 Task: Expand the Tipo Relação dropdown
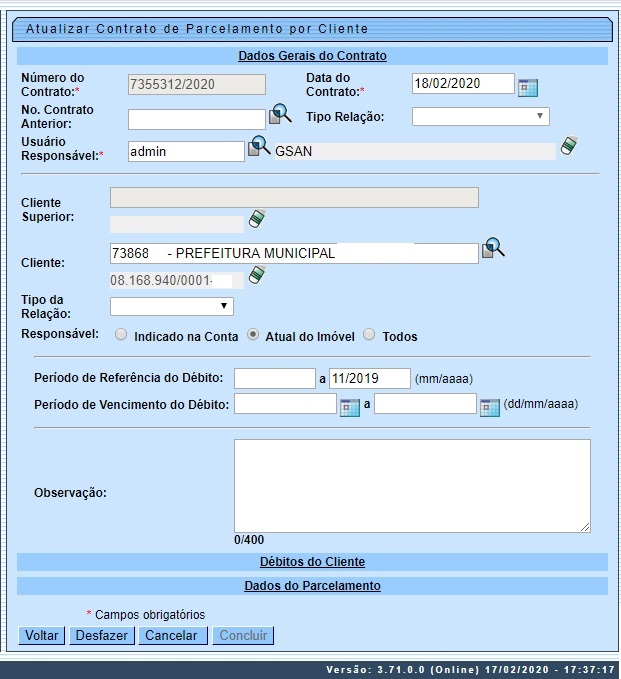480,117
